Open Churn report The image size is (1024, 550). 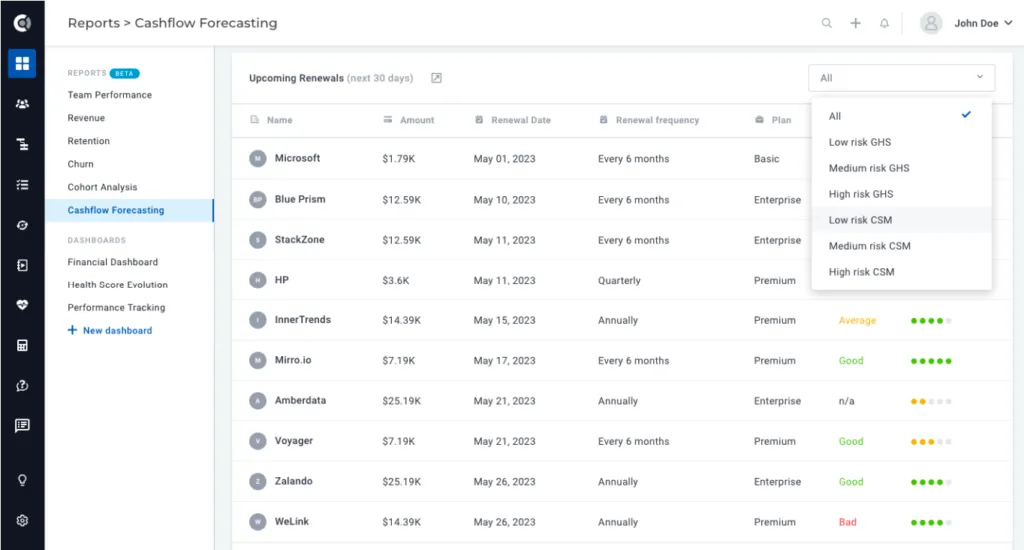[x=80, y=164]
